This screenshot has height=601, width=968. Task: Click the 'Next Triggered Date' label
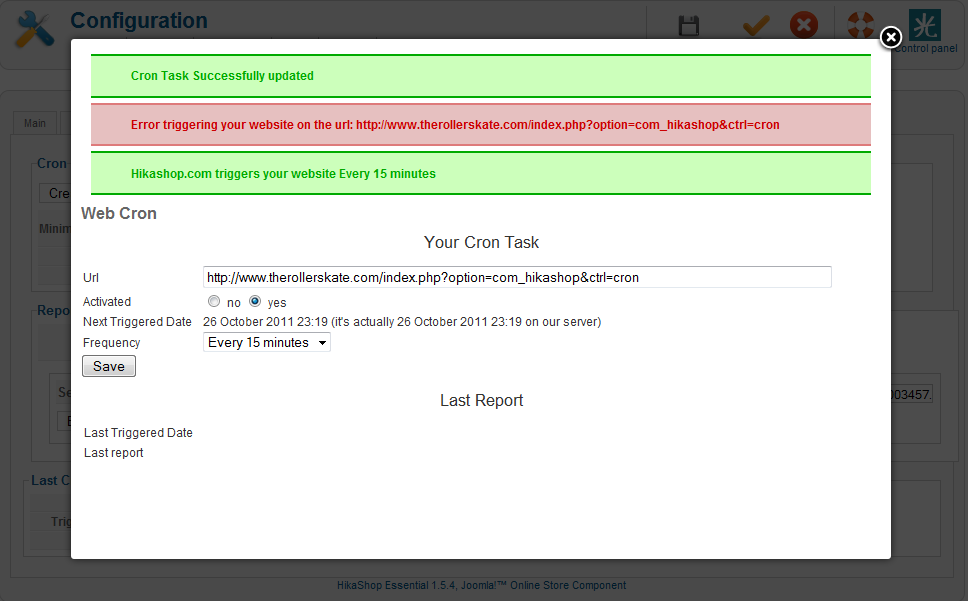(x=137, y=322)
